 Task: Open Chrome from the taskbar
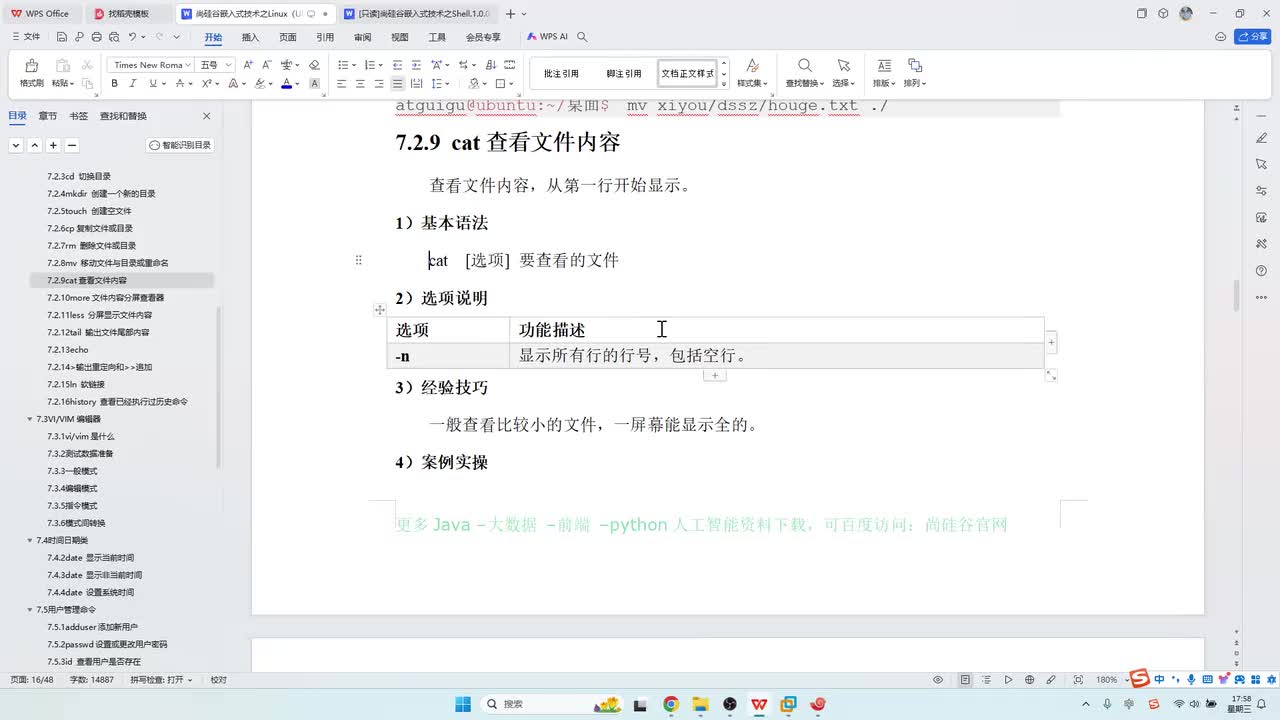pyautogui.click(x=670, y=704)
